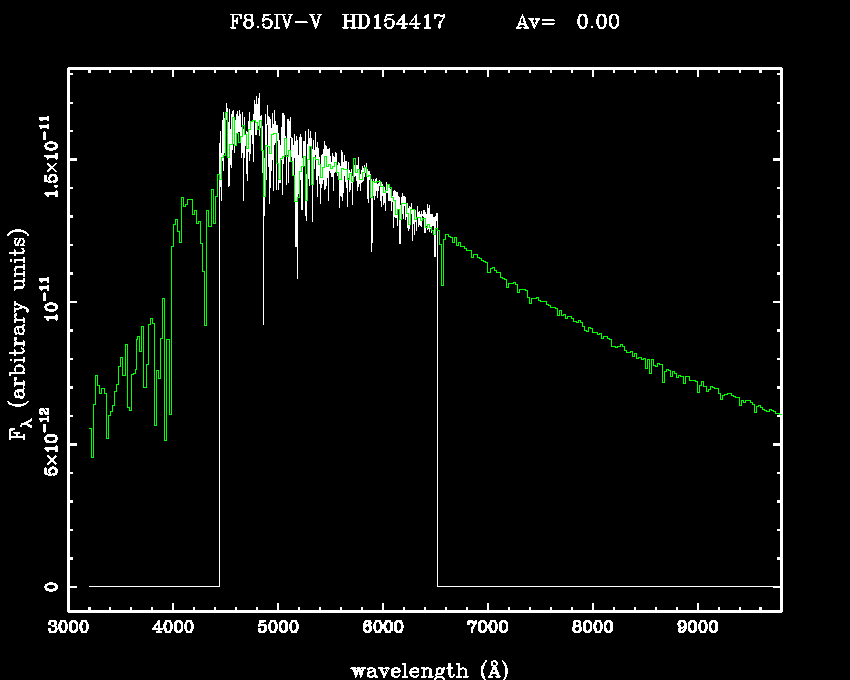Click the spectral type F8.5IV-V title text
Viewport: 850px width, 680px height.
pyautogui.click(x=275, y=22)
